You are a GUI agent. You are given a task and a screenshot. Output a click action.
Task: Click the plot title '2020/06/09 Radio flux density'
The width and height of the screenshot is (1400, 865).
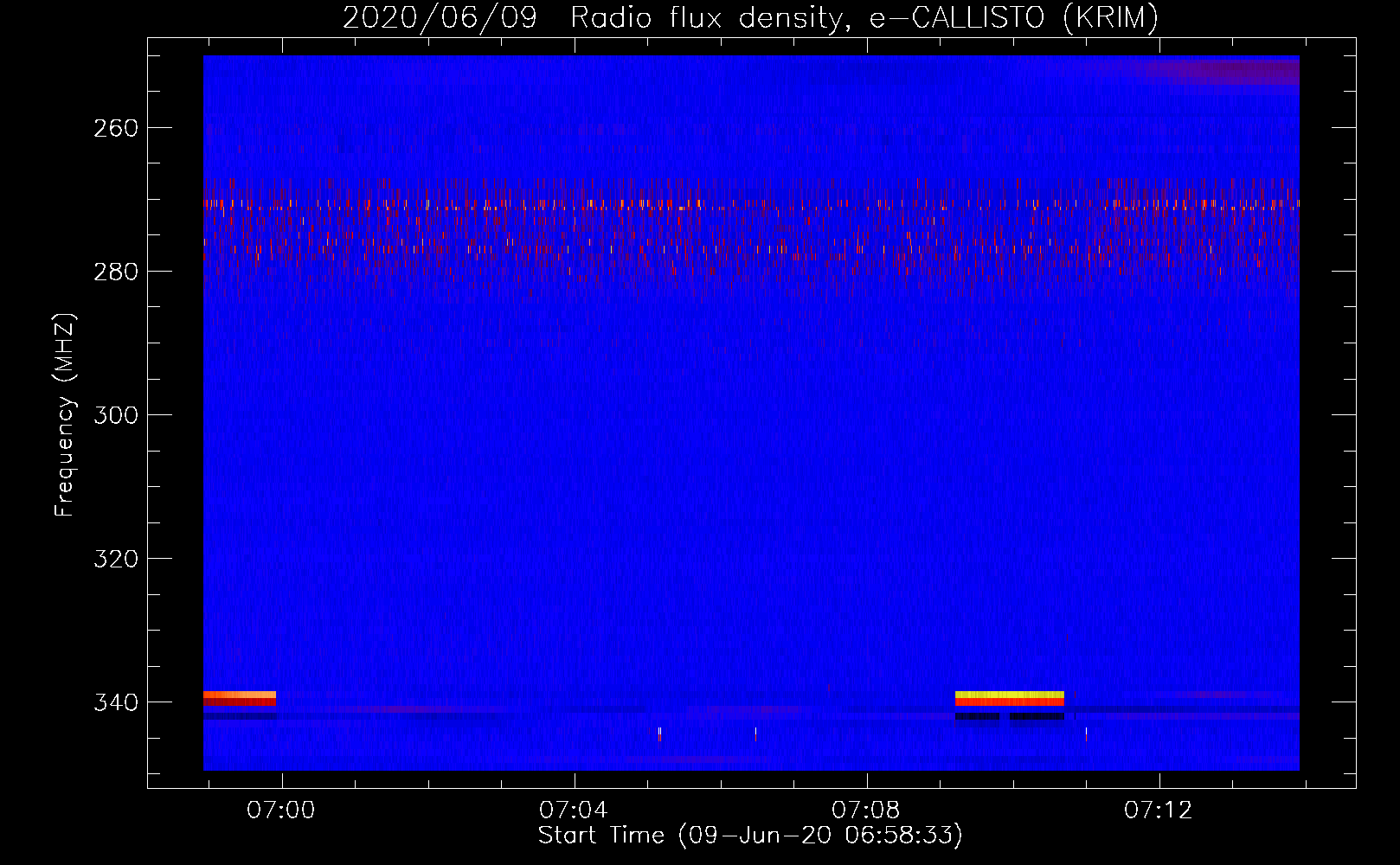tap(750, 17)
